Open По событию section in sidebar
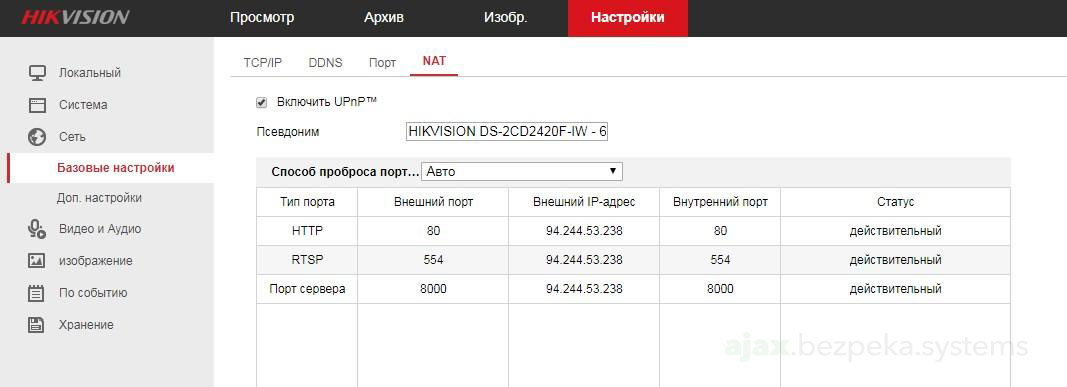Viewport: 1067px width, 387px height. tap(93, 293)
